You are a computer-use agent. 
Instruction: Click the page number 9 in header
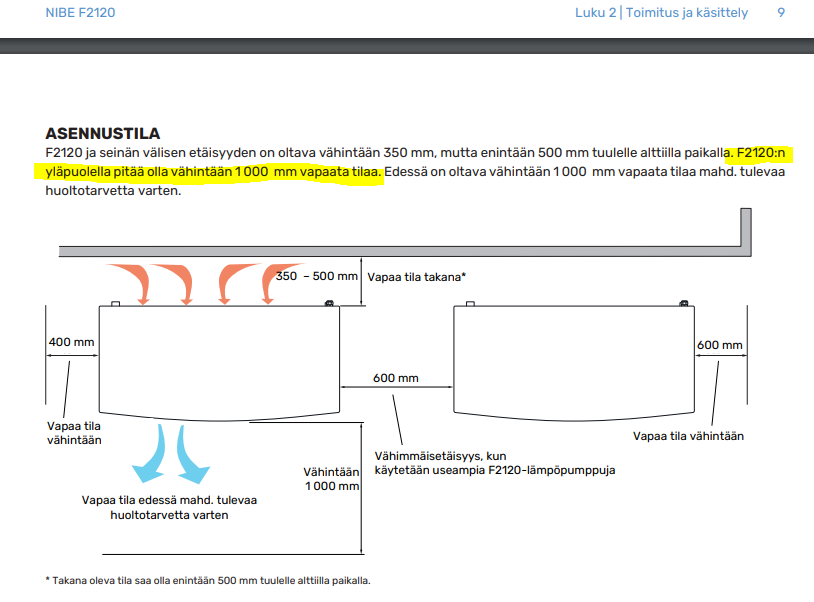pyautogui.click(x=781, y=13)
